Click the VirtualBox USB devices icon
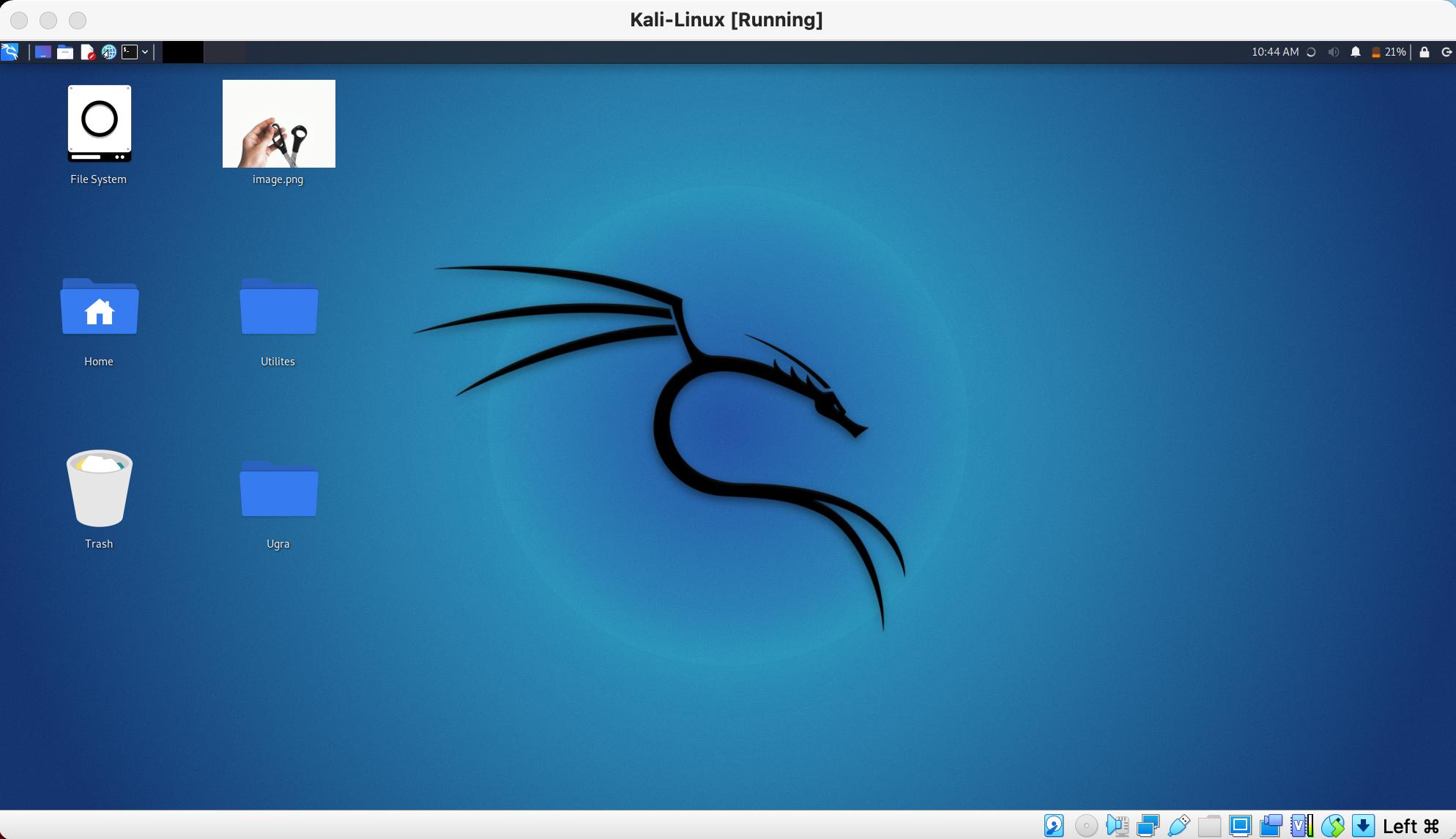 (x=1178, y=826)
